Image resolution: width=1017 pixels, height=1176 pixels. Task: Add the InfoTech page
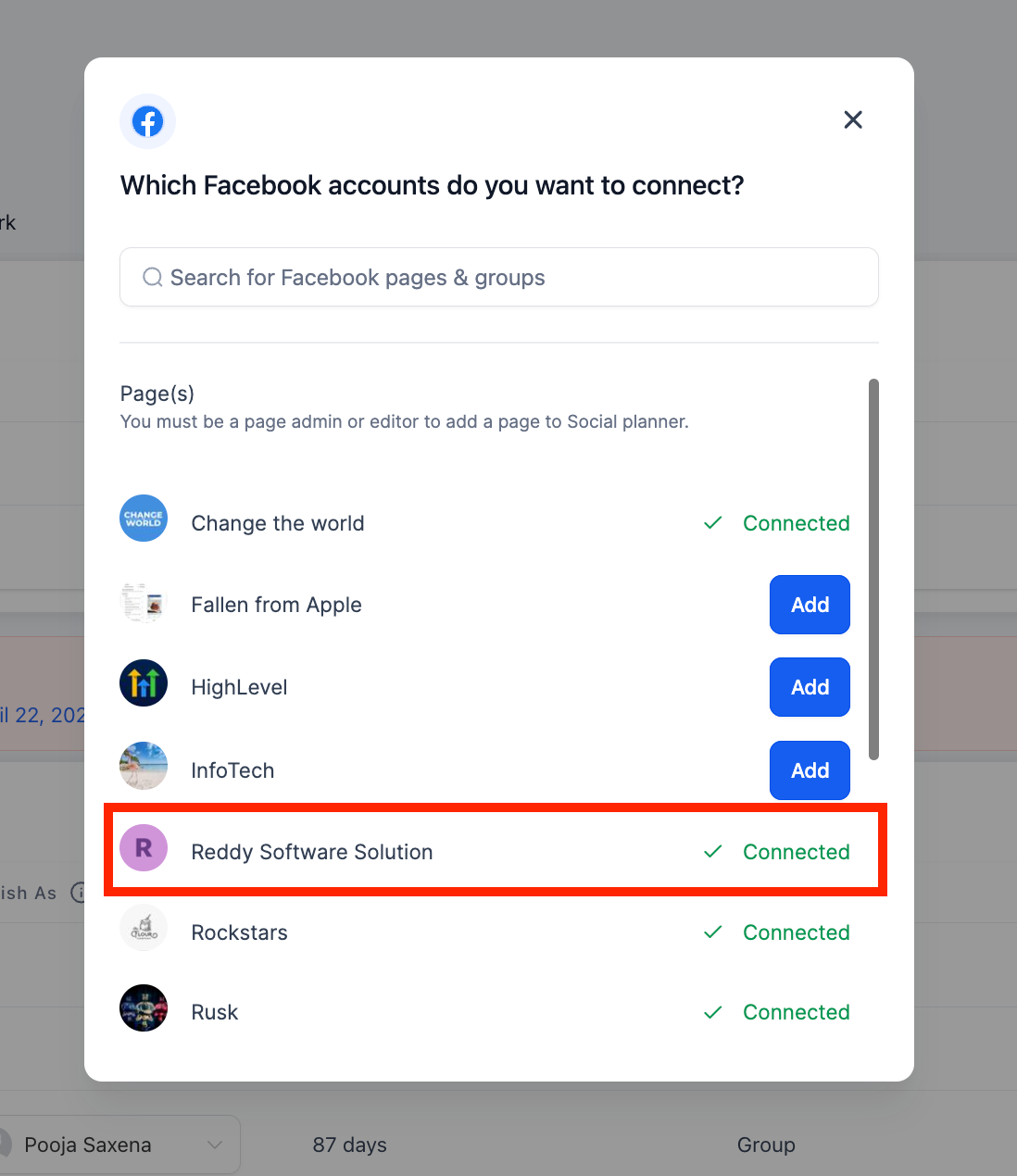pos(810,770)
